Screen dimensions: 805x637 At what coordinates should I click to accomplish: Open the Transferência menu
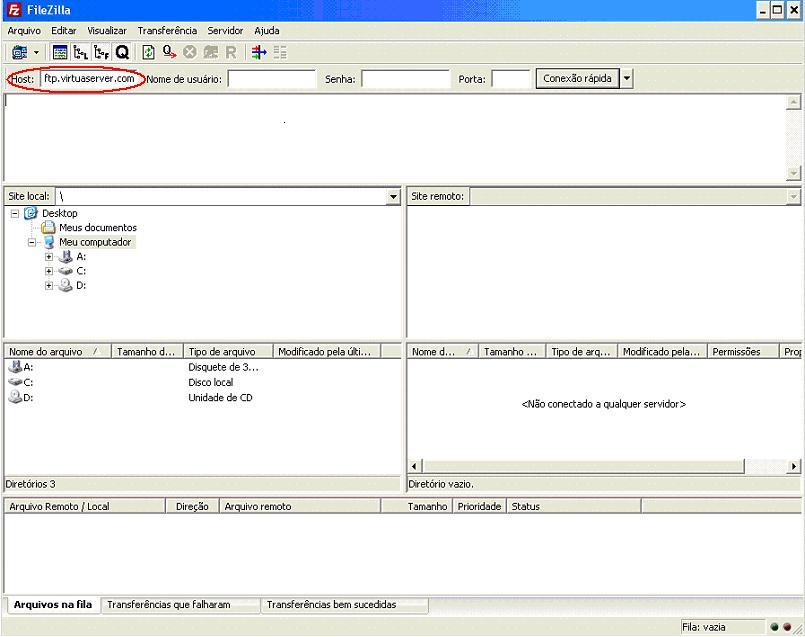[167, 31]
